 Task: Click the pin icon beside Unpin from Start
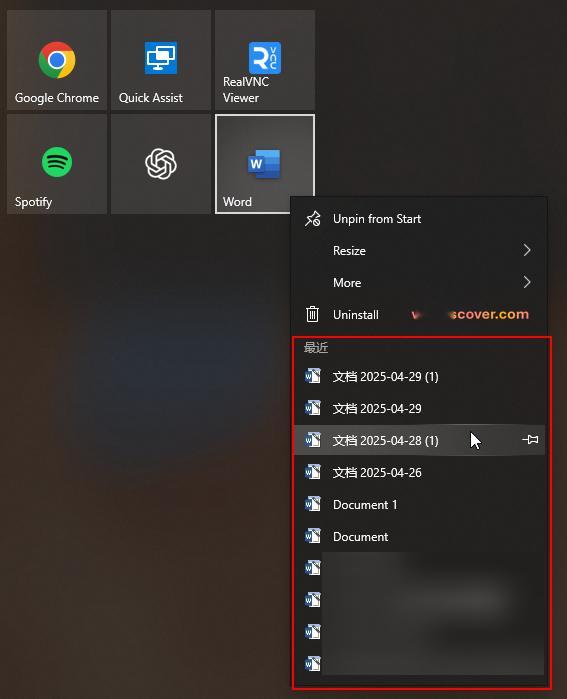312,219
